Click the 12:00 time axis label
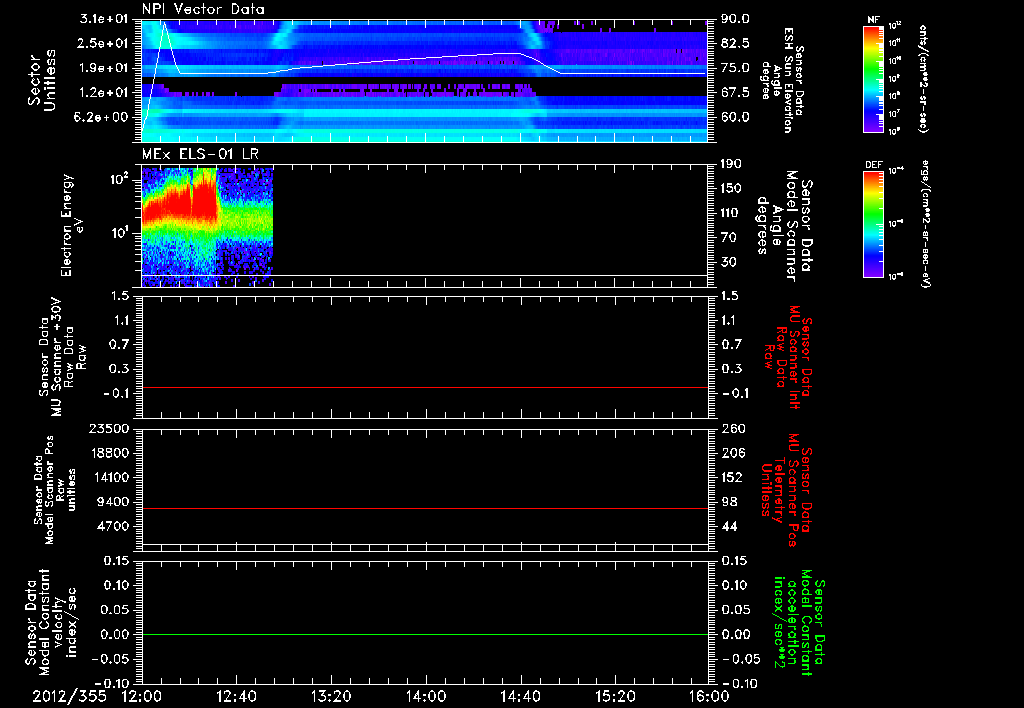The width and height of the screenshot is (1024, 708). (142, 696)
